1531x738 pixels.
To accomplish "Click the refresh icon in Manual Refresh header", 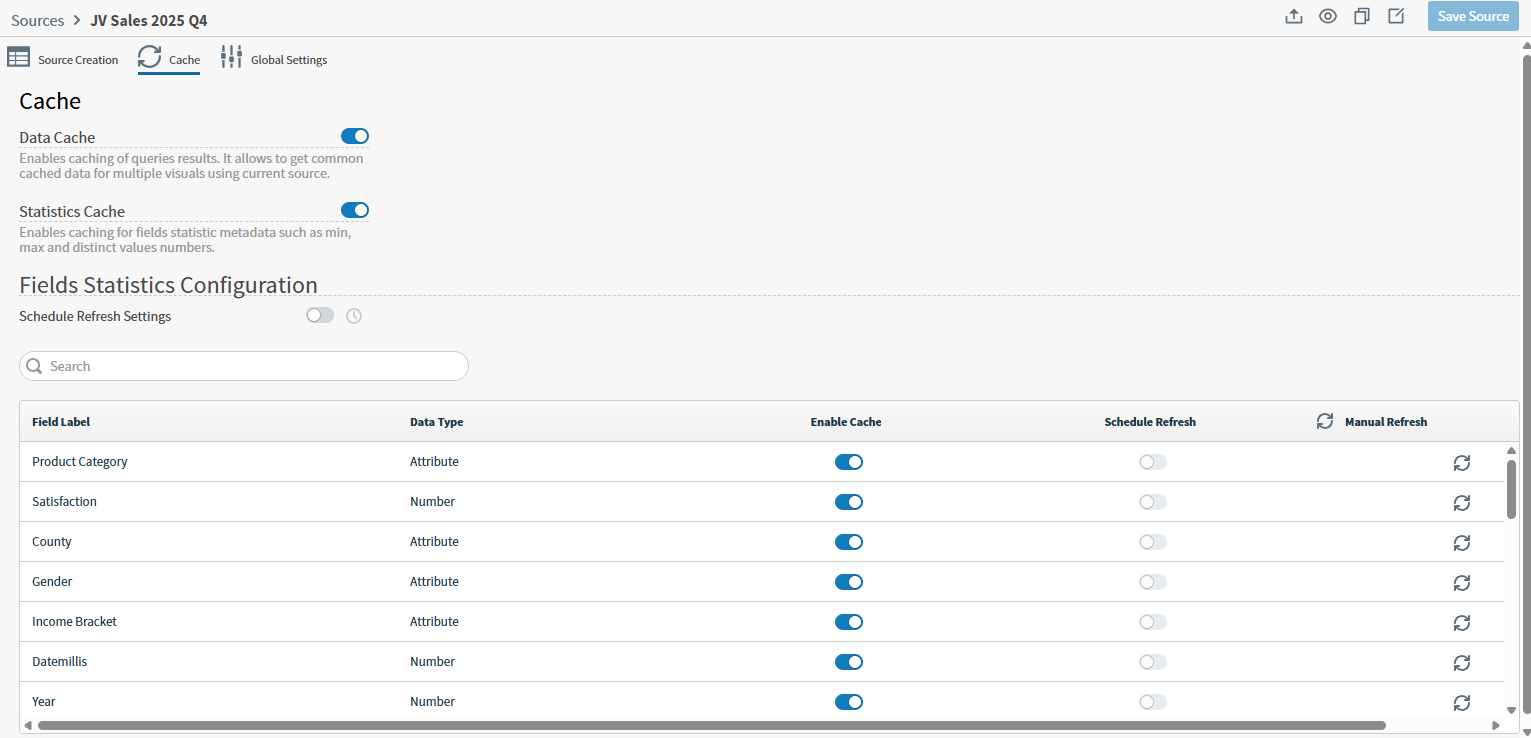I will 1325,421.
